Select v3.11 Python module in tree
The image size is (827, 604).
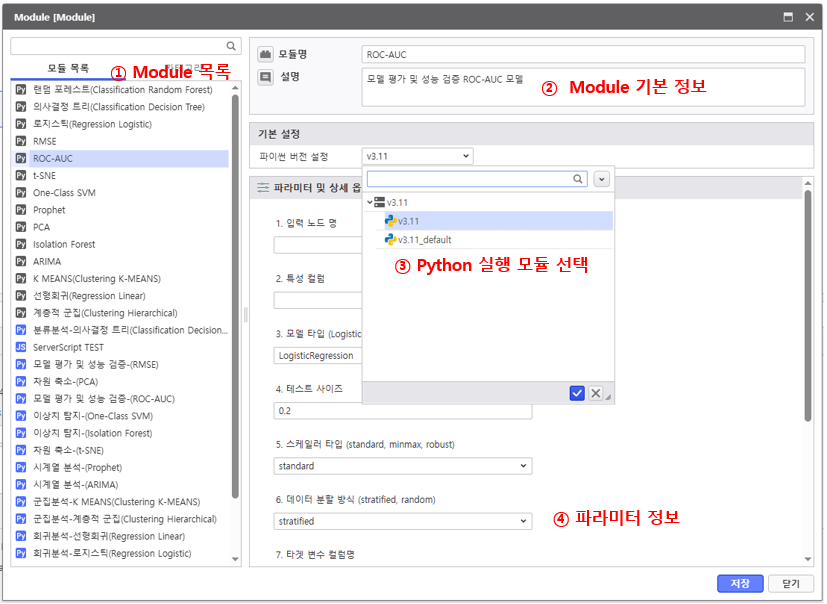408,221
